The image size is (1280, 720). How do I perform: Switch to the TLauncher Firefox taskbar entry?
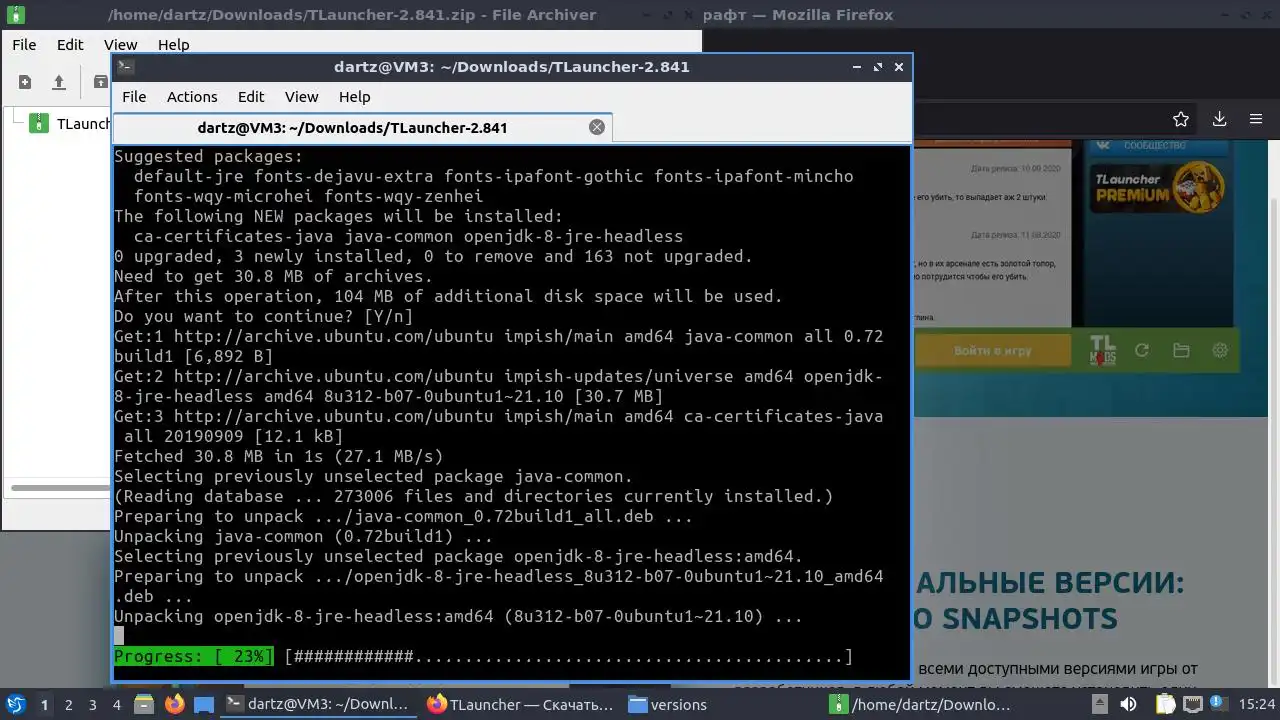[521, 705]
